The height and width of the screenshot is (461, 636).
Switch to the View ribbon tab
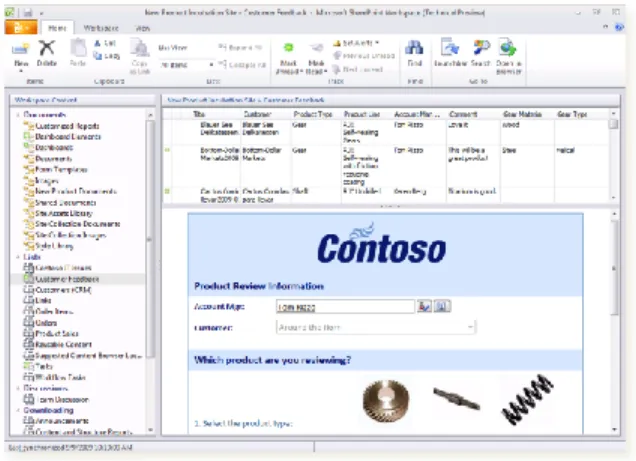[x=142, y=28]
